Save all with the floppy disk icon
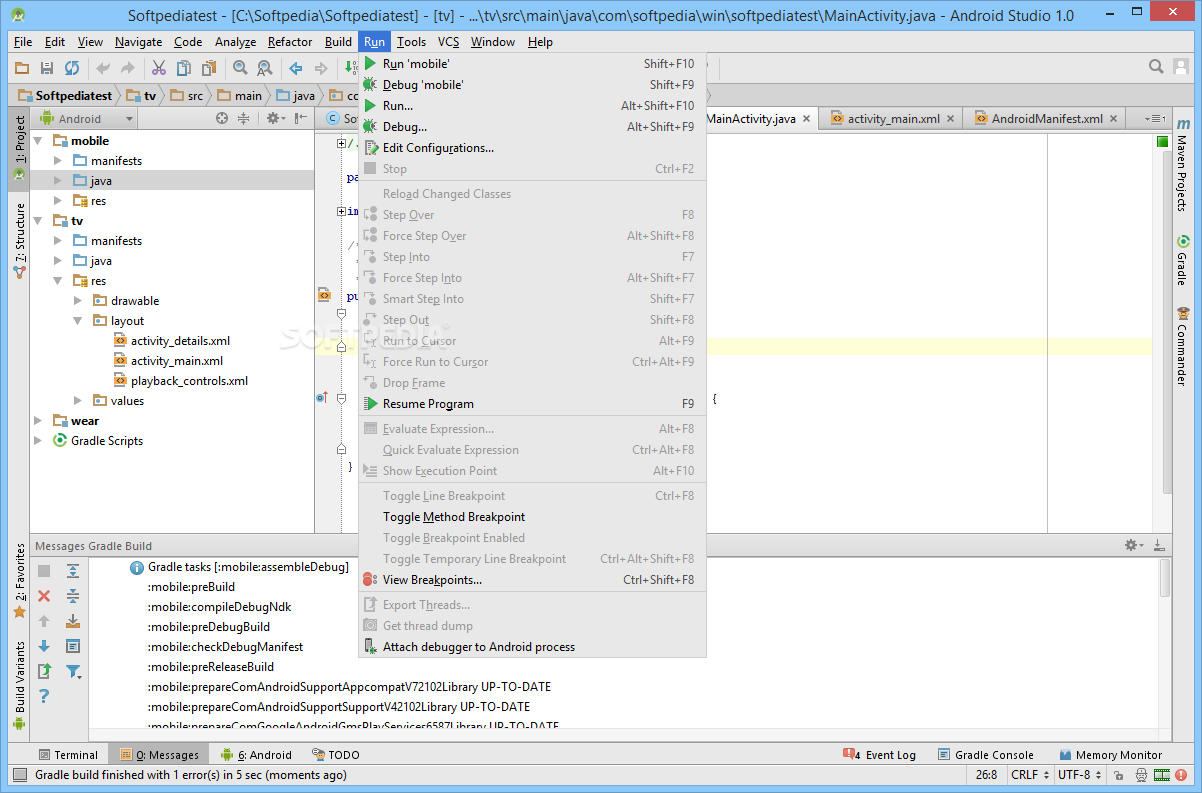The image size is (1202, 793). point(47,68)
